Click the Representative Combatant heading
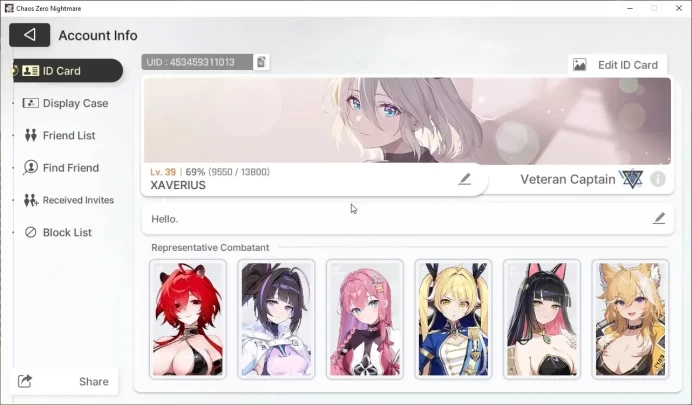The width and height of the screenshot is (692, 405). [x=210, y=248]
